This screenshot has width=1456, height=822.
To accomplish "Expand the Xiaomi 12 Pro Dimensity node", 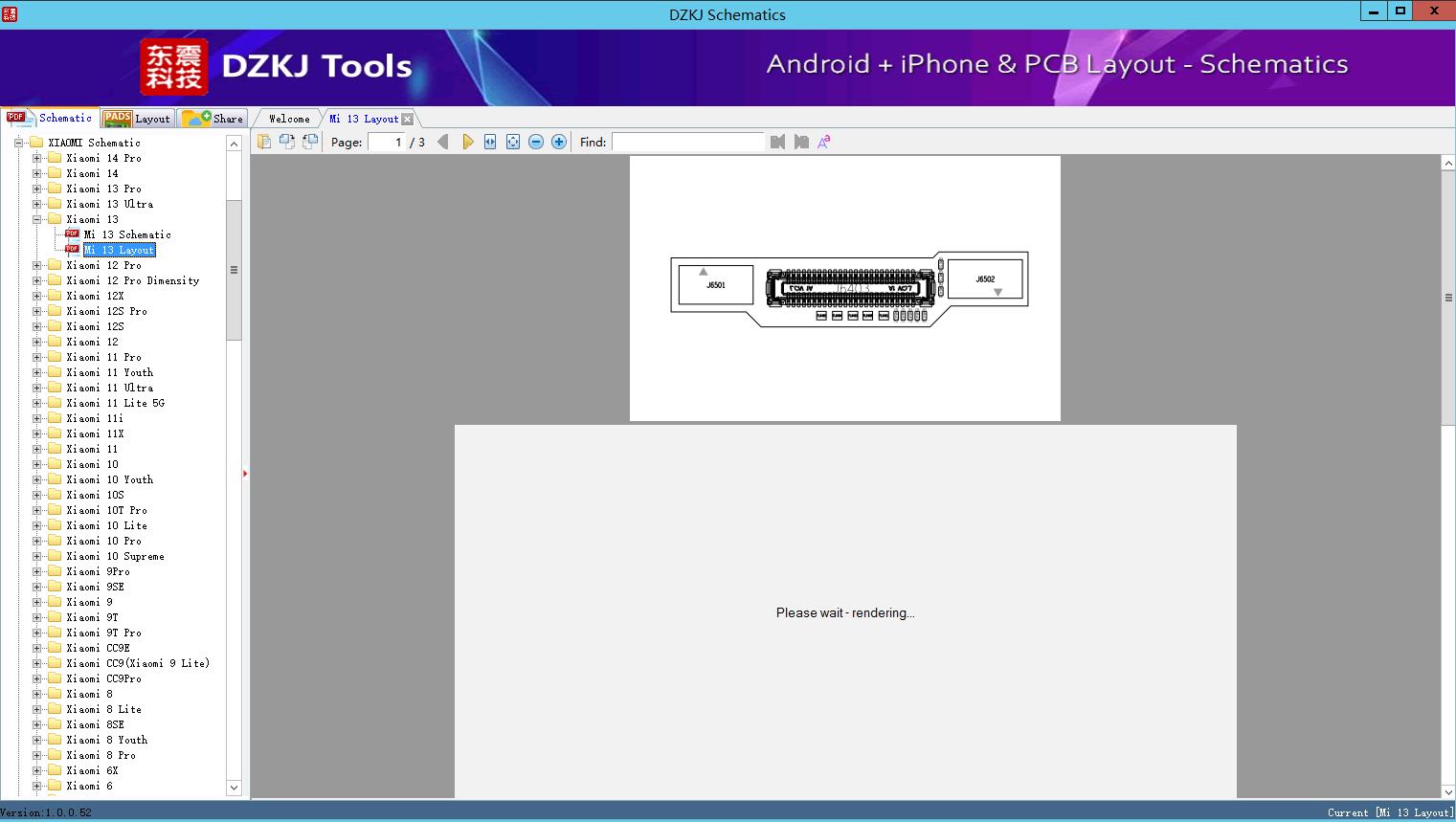I will tap(36, 280).
